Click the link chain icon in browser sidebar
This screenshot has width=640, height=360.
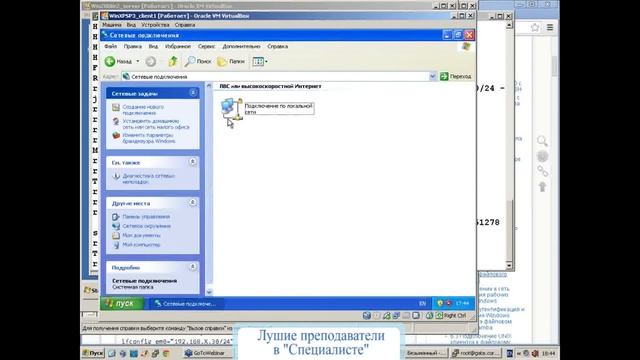542,171
